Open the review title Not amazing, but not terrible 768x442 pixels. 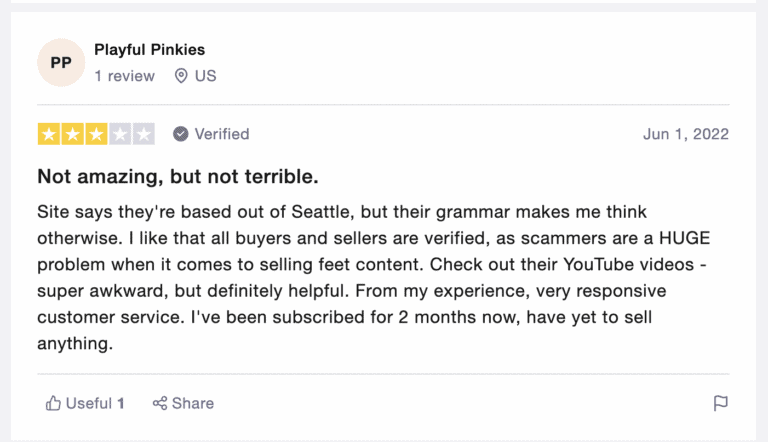point(178,176)
